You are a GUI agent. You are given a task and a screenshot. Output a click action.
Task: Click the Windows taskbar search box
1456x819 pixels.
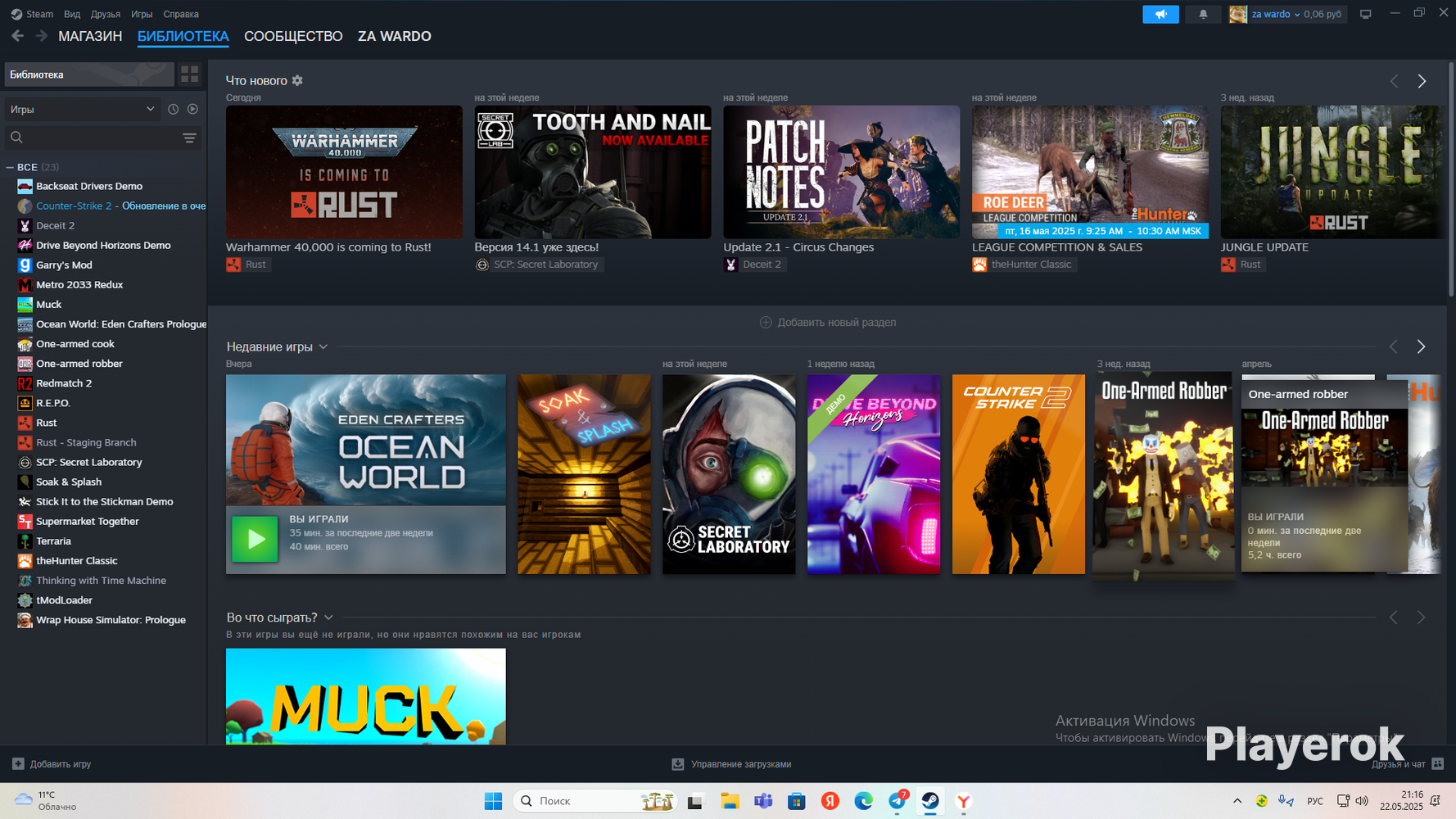pyautogui.click(x=595, y=801)
